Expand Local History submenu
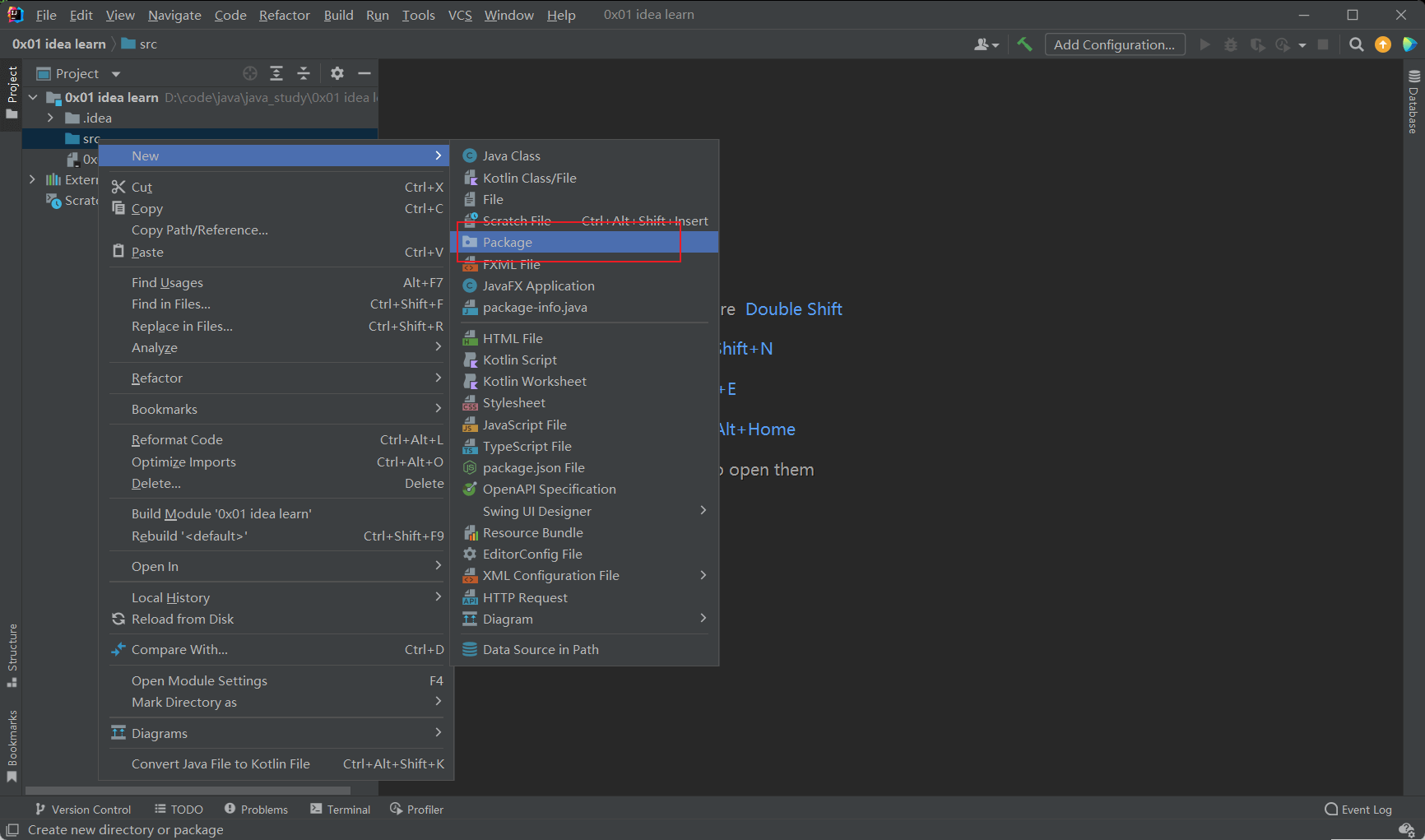The image size is (1425, 840). pyautogui.click(x=276, y=597)
